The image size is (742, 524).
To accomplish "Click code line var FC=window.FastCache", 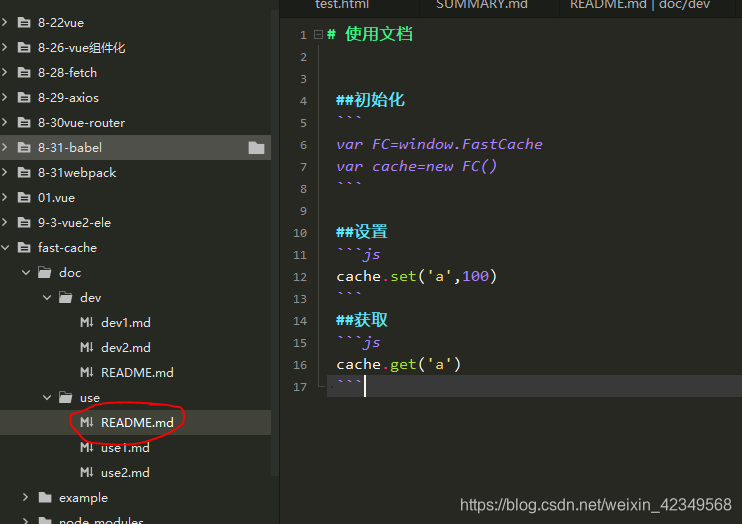I will pyautogui.click(x=440, y=144).
